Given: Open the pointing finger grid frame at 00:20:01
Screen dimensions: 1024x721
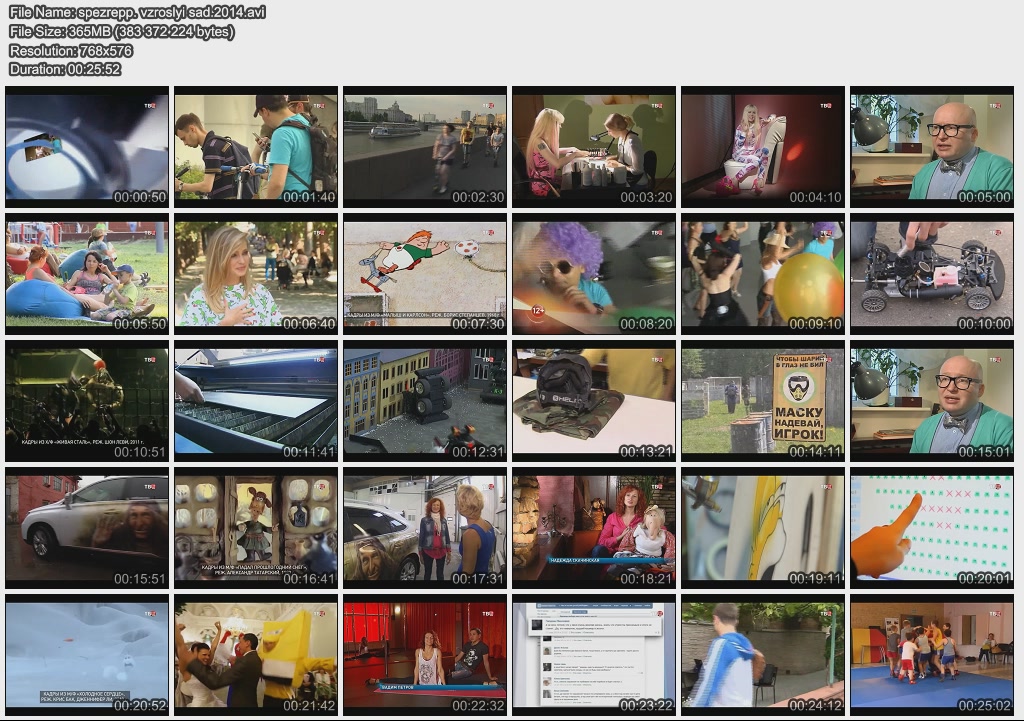Looking at the screenshot, I should click(x=932, y=528).
